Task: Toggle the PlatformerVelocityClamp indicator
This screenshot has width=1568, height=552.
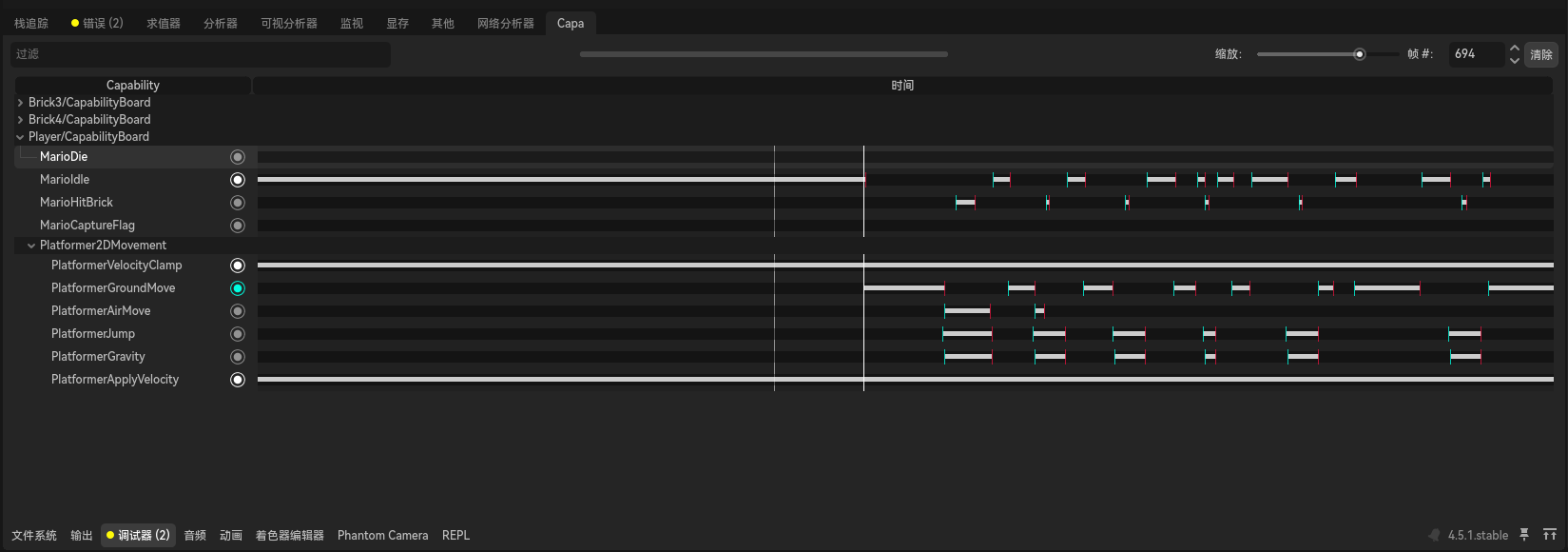Action: click(238, 266)
